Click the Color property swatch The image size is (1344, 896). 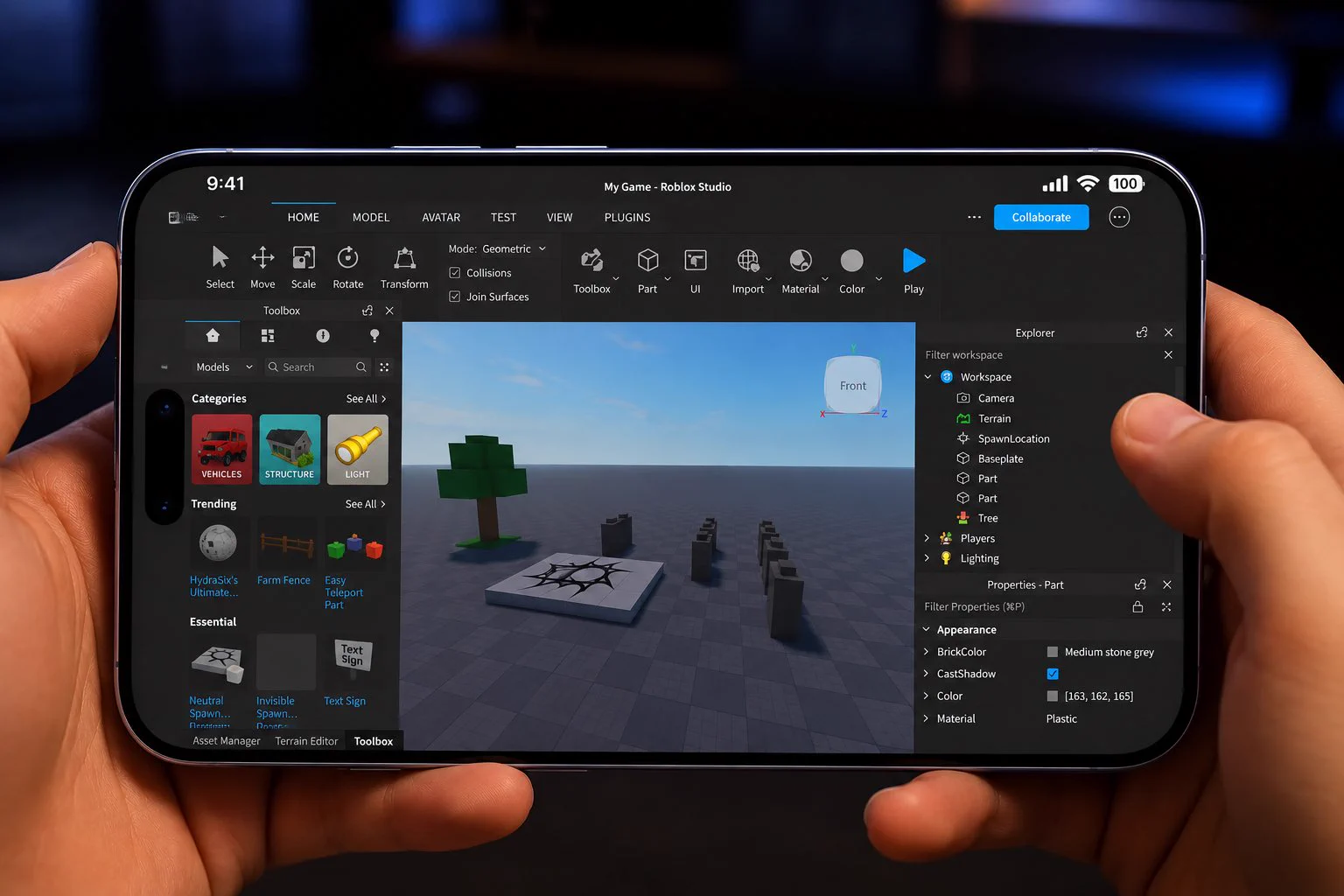1053,696
